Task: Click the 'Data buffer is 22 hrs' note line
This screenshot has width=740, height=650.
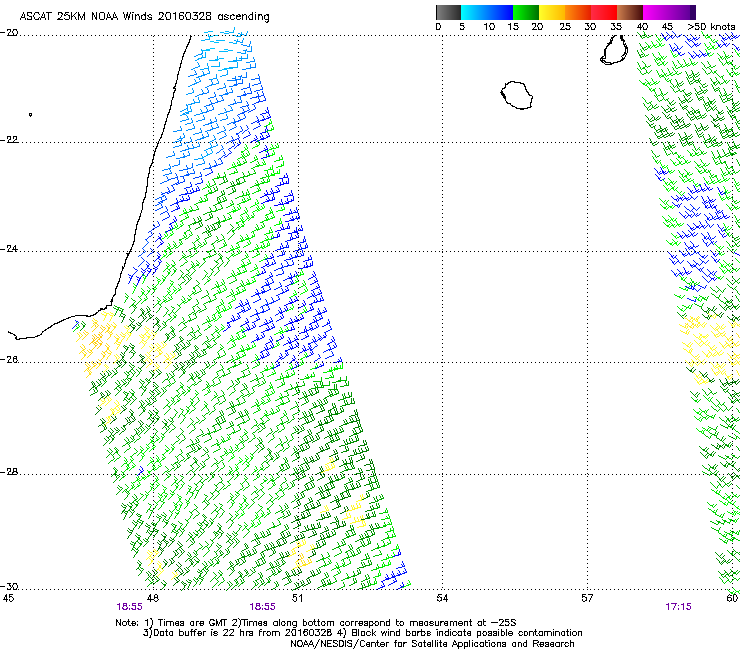Action: click(362, 633)
